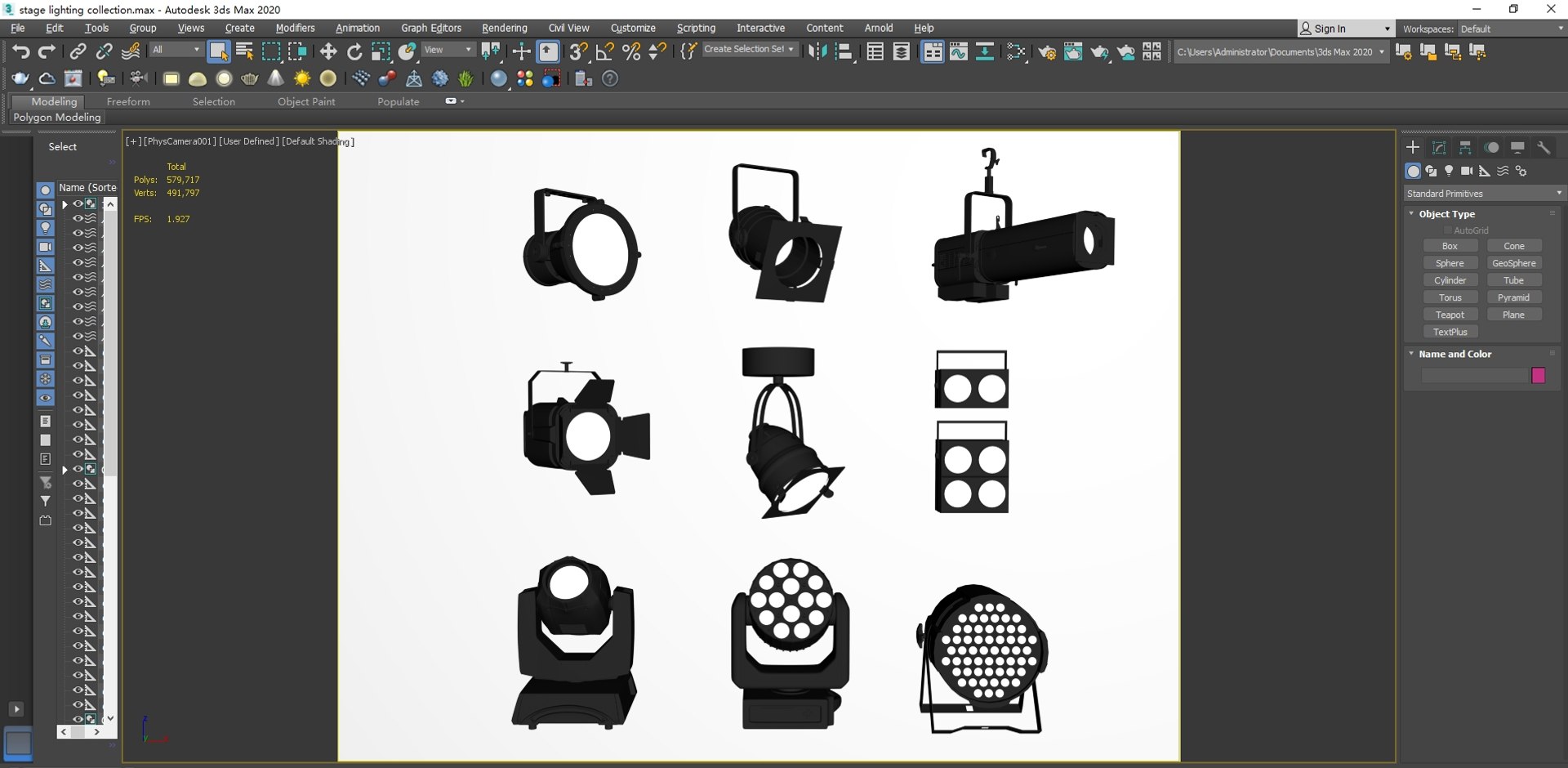Open the All selection filter dropdown
1568x768 pixels.
point(176,50)
